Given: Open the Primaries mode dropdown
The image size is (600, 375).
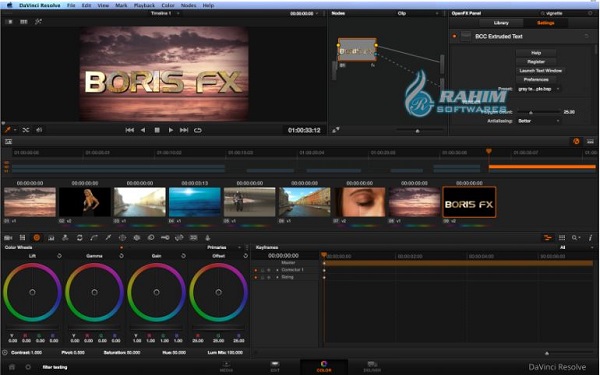Looking at the screenshot, I should (224, 248).
